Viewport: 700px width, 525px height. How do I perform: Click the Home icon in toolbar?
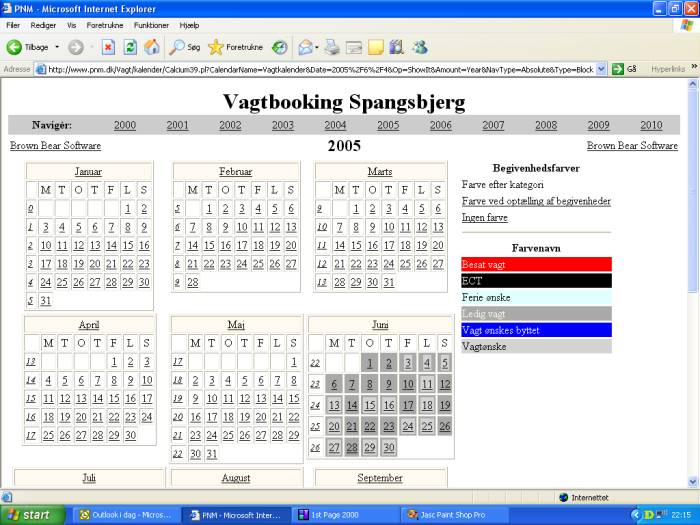[x=152, y=47]
